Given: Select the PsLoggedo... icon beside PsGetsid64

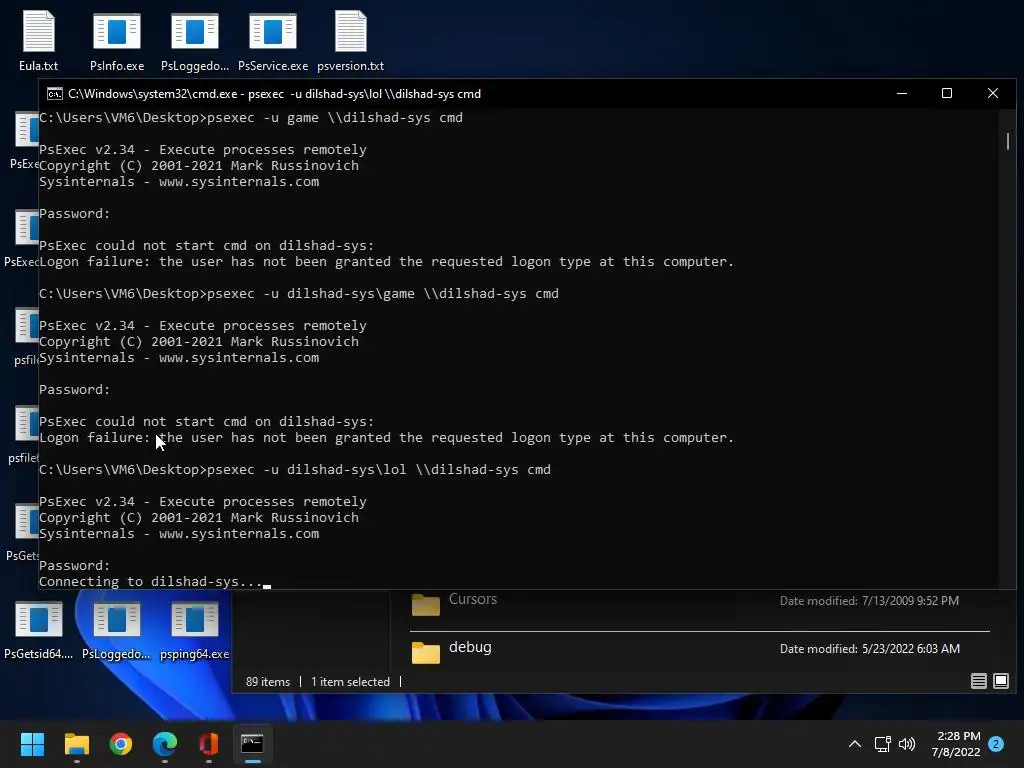Looking at the screenshot, I should coord(116,630).
